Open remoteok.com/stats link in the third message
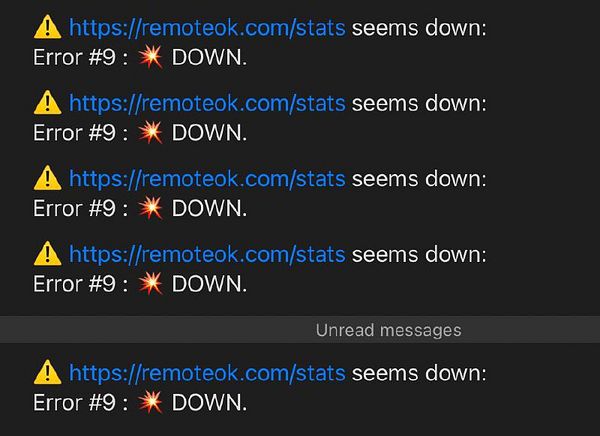The height and width of the screenshot is (436, 600). point(207,179)
